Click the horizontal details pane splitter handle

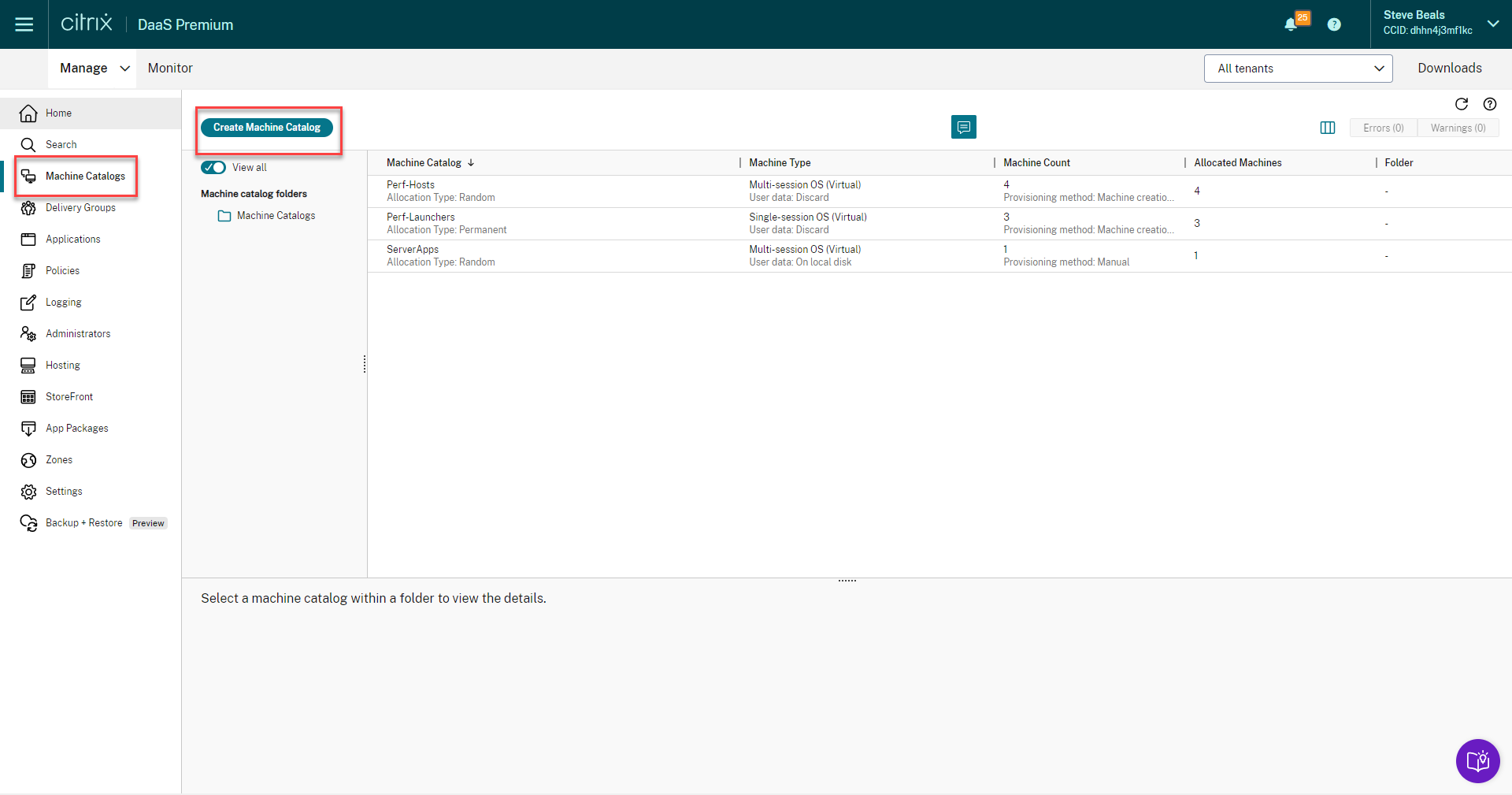847,581
